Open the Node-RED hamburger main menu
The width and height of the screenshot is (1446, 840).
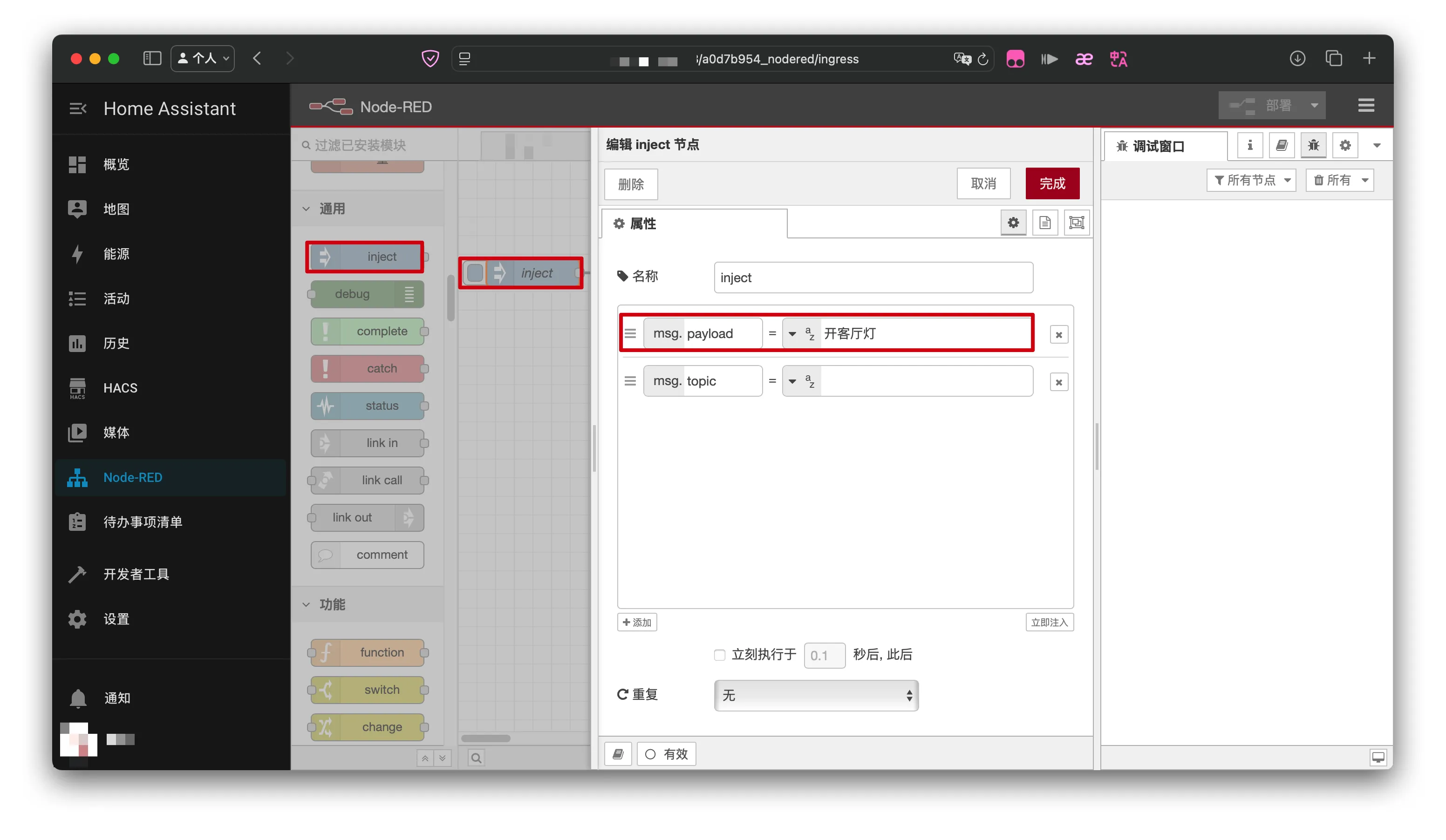[1366, 106]
